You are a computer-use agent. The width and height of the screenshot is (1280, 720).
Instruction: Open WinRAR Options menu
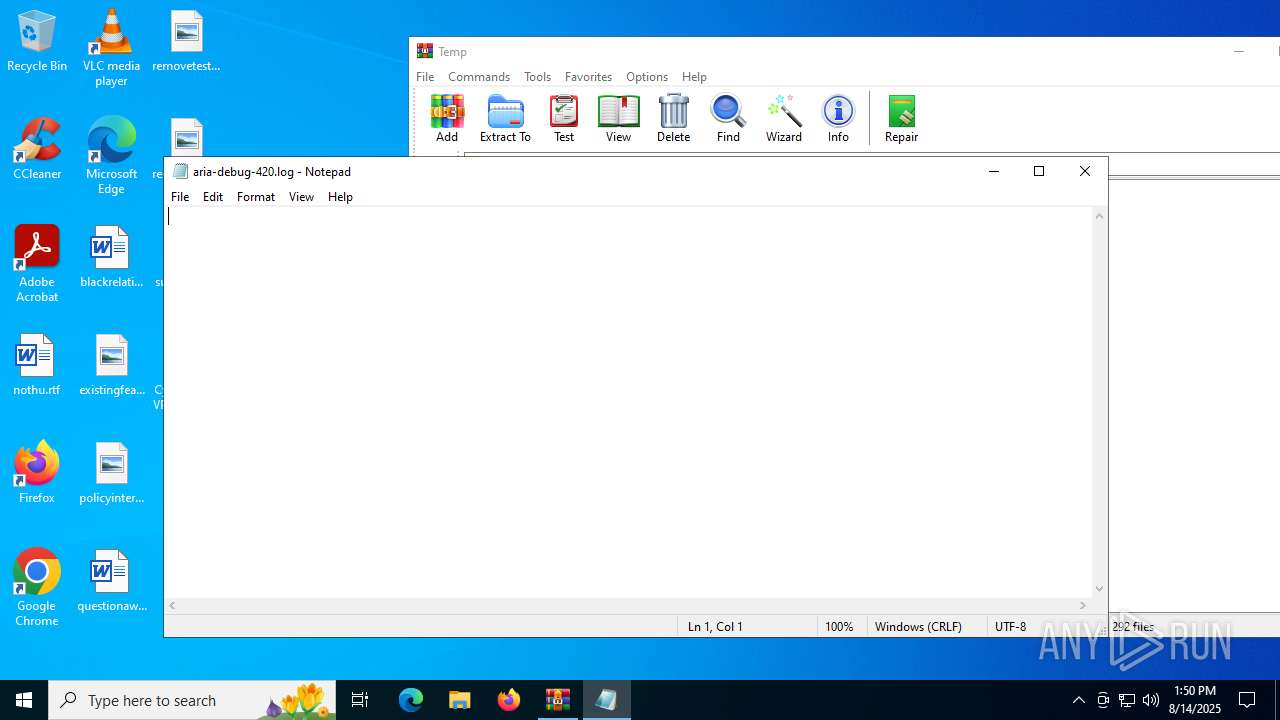[647, 77]
